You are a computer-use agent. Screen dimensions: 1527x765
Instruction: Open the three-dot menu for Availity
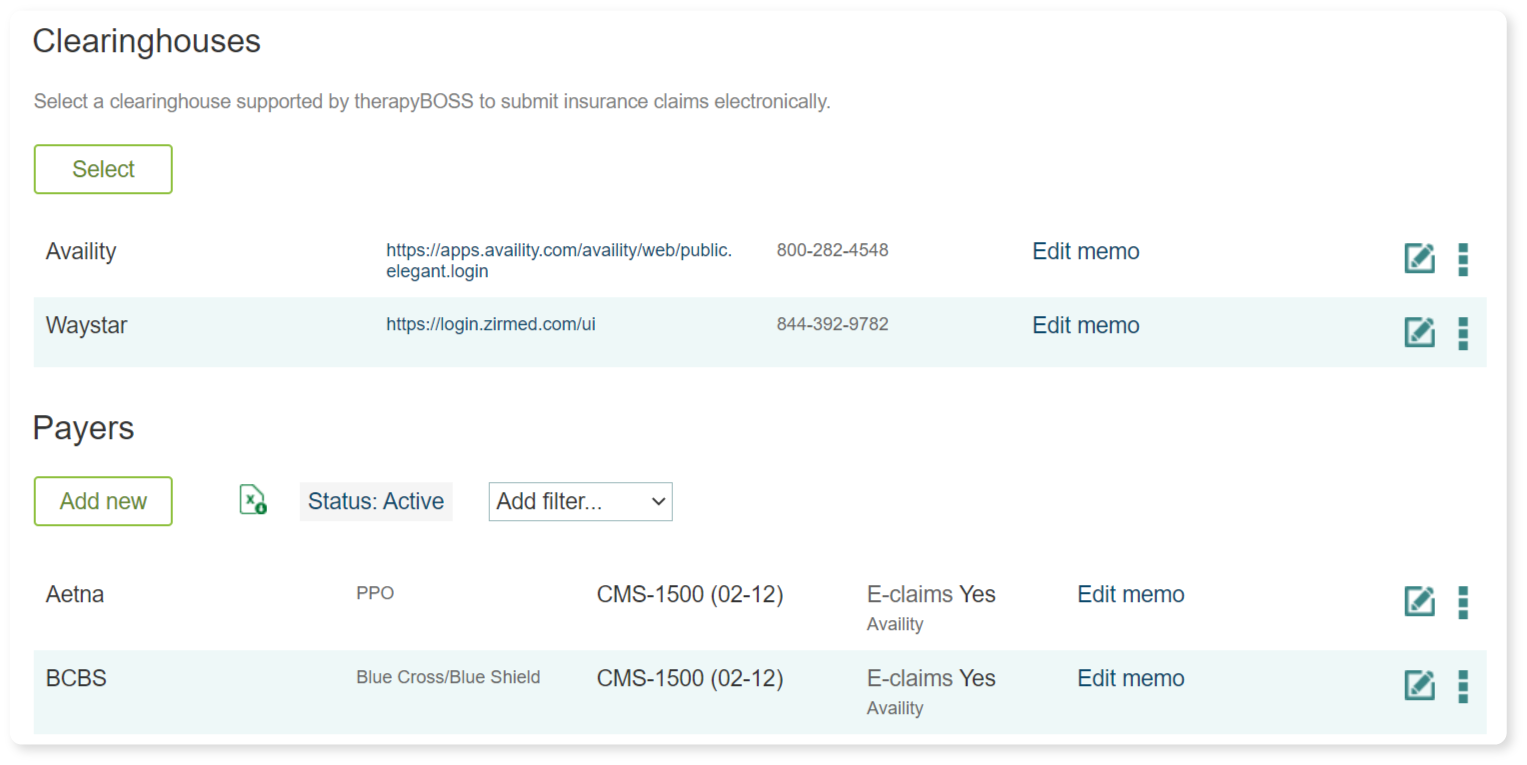pyautogui.click(x=1463, y=259)
